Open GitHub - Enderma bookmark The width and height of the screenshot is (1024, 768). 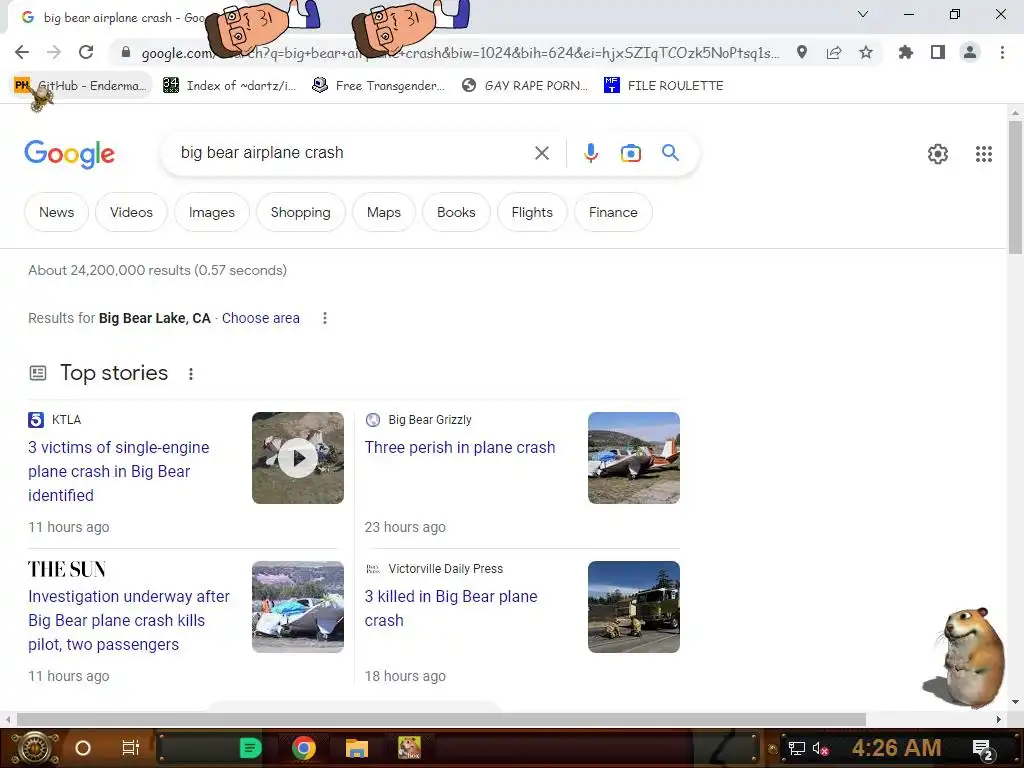click(x=82, y=86)
